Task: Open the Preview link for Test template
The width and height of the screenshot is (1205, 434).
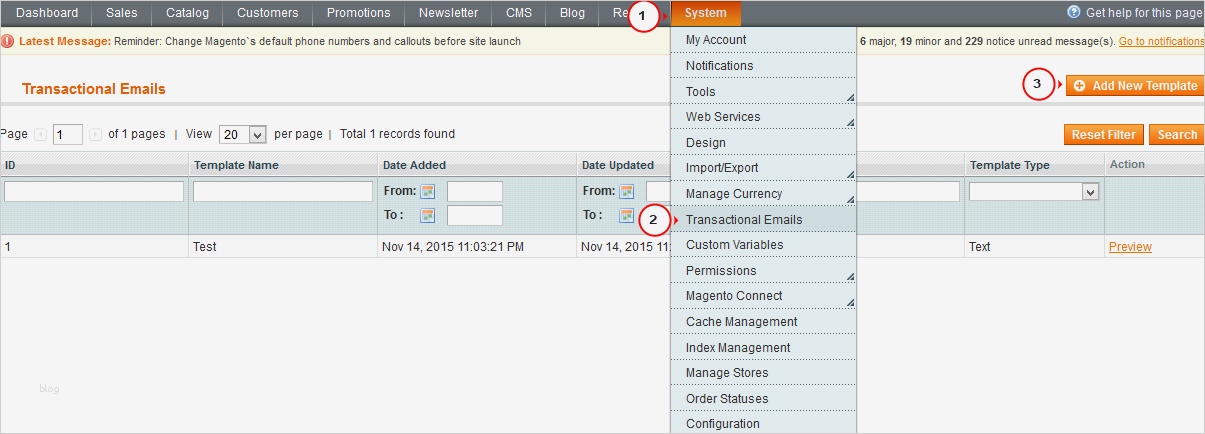Action: 1130,247
